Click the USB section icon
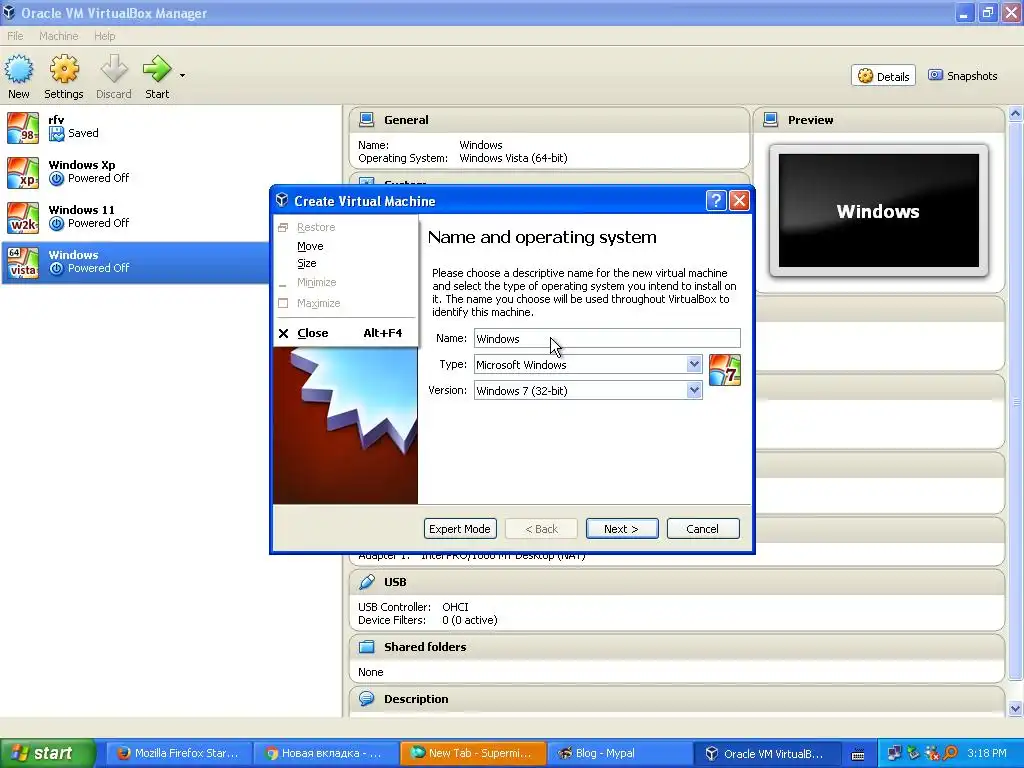Viewport: 1024px width, 768px height. click(x=367, y=582)
